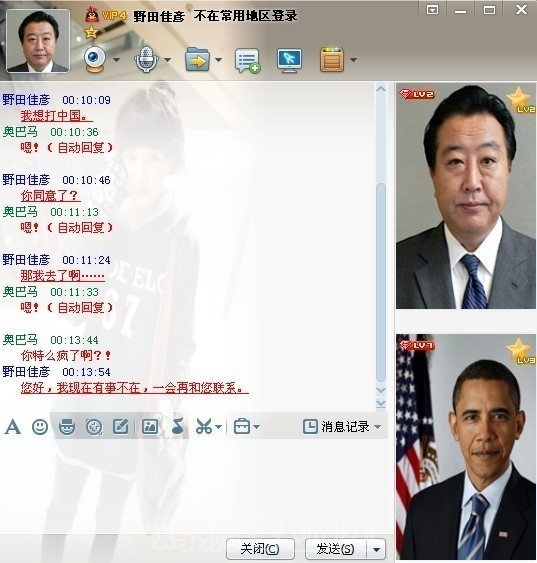
Task: Click the 关闭(C) button
Action: (260, 549)
